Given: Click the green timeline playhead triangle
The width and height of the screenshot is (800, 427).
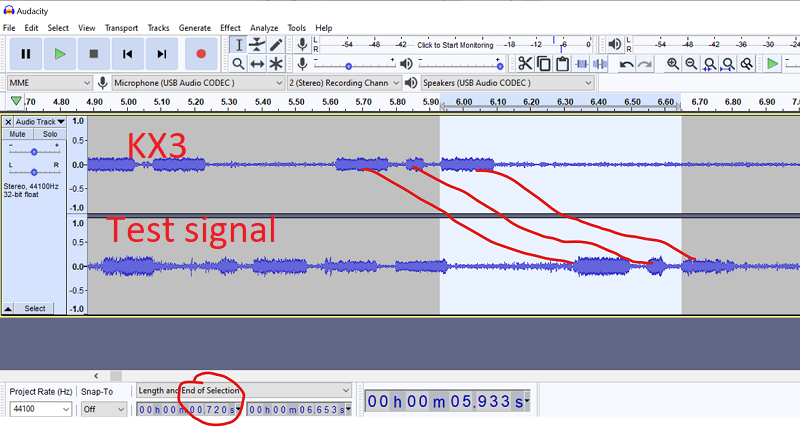Looking at the screenshot, I should 16,101.
